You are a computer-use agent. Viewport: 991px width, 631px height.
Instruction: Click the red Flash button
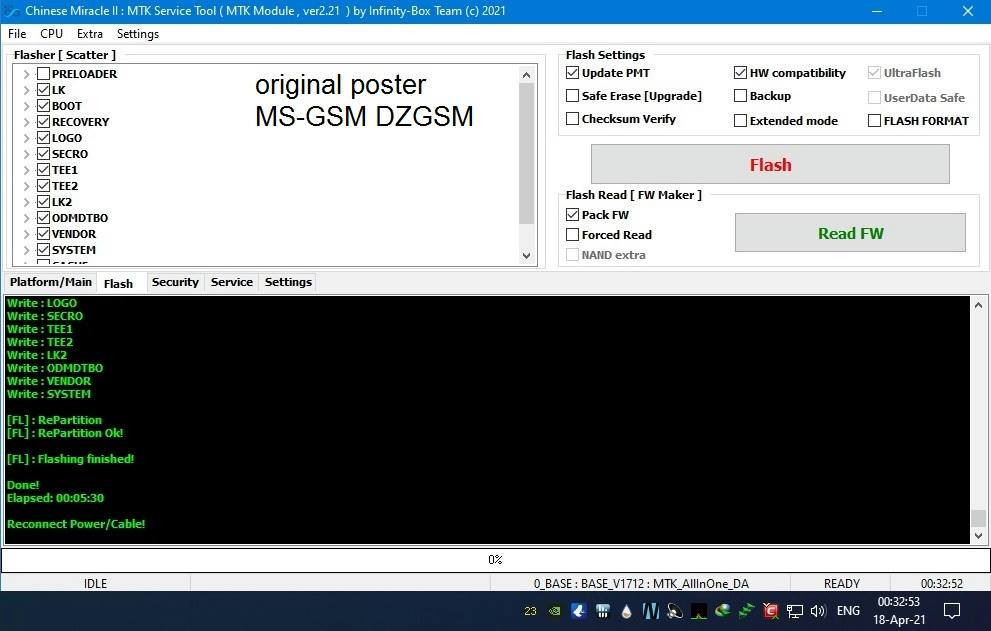click(x=770, y=164)
